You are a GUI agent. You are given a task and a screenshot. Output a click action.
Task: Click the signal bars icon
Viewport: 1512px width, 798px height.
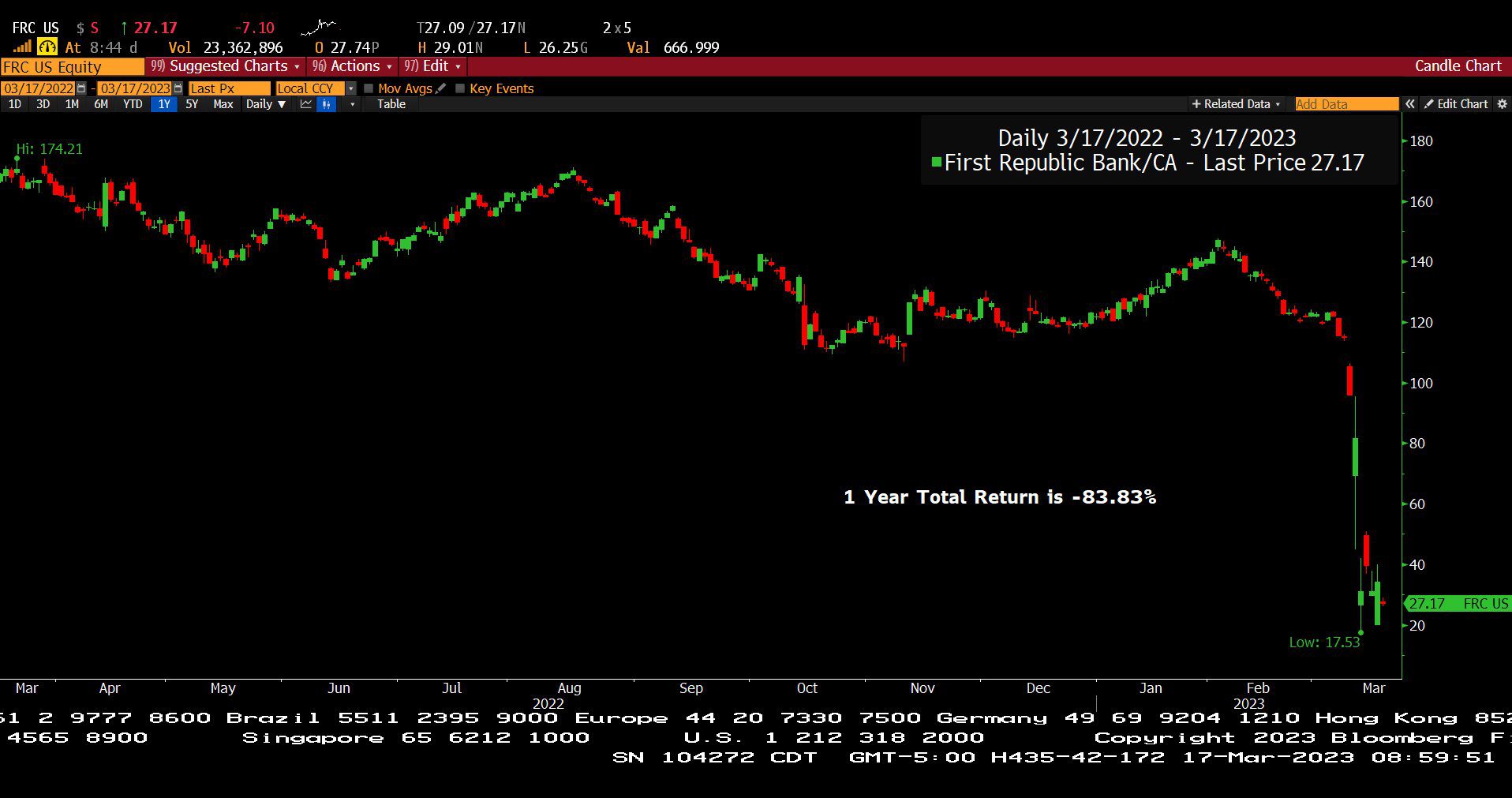(22, 47)
